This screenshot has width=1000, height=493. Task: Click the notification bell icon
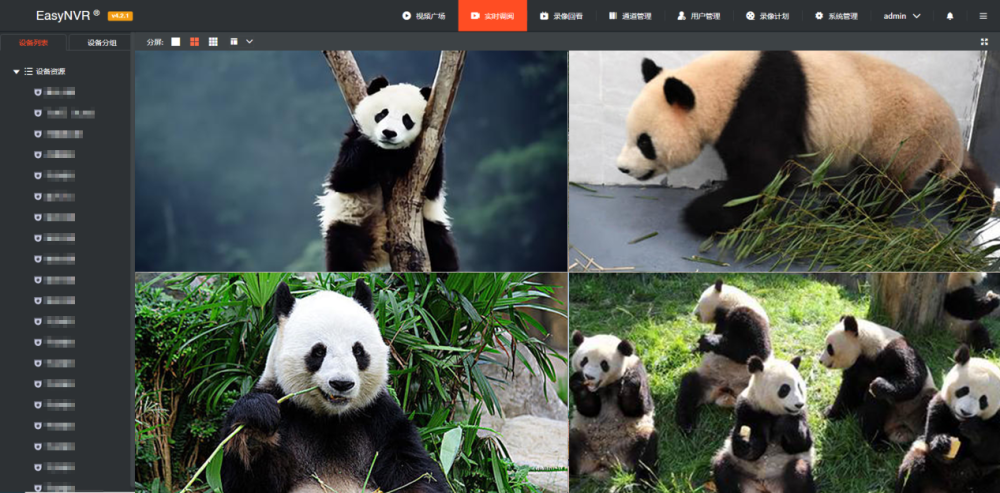(950, 16)
